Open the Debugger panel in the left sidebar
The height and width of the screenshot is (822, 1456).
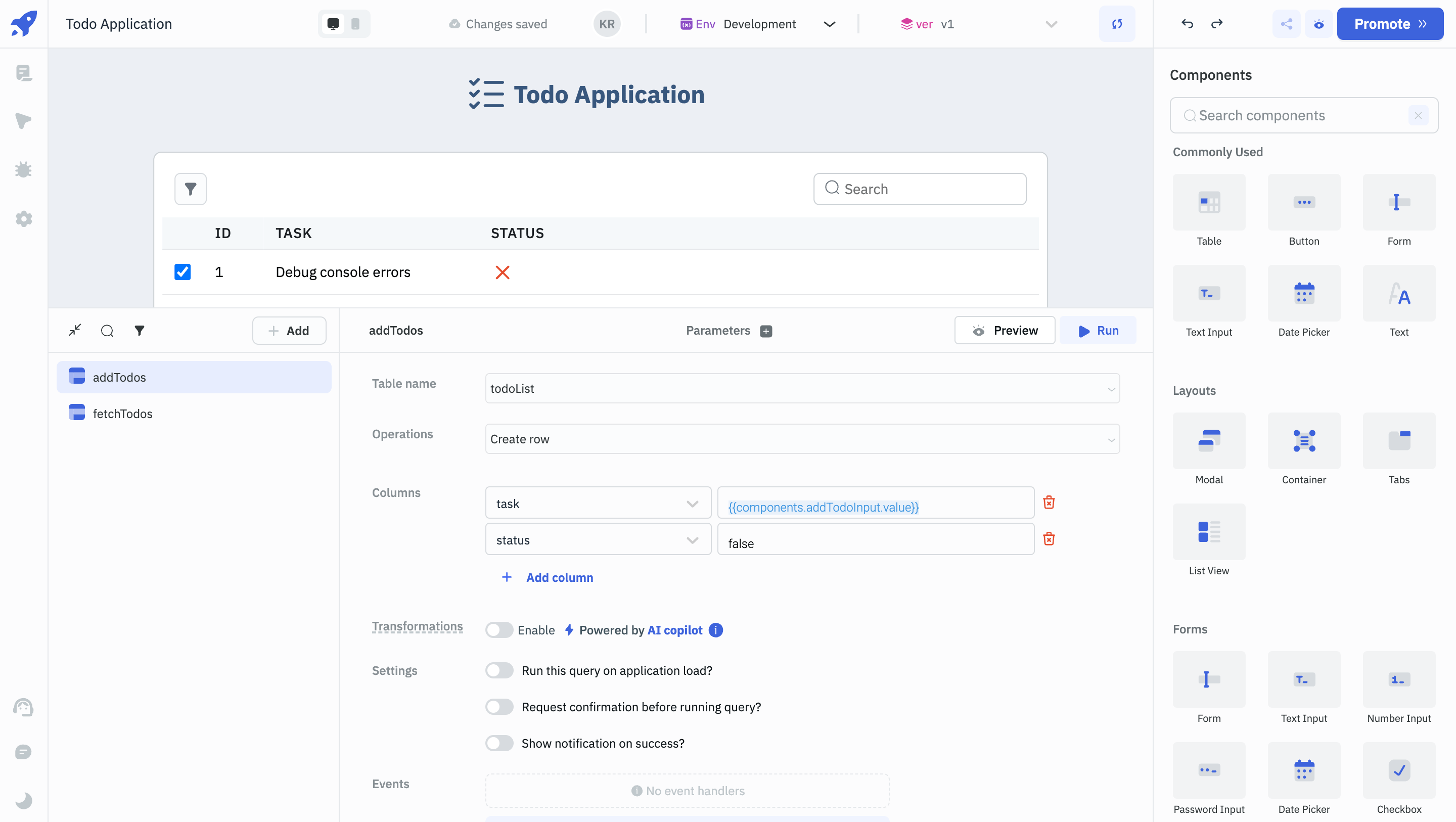coord(23,169)
